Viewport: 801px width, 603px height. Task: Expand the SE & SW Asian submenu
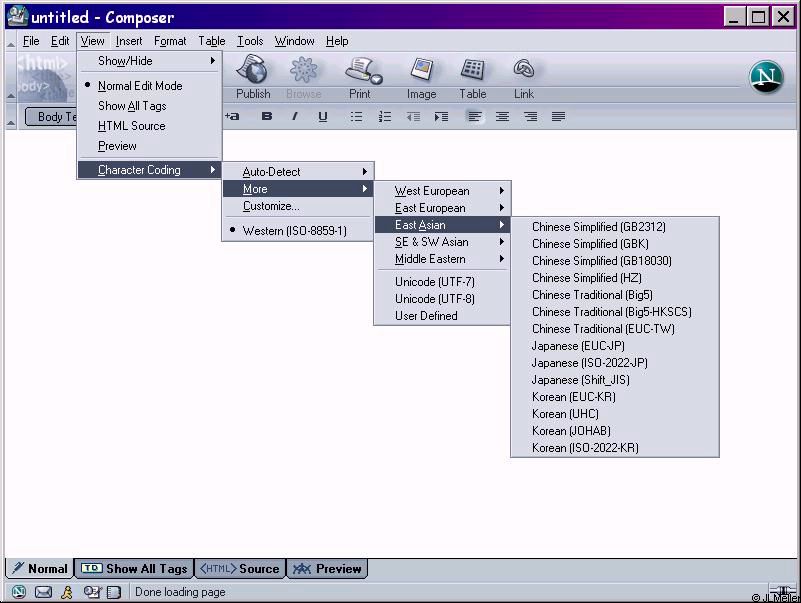[x=442, y=242]
